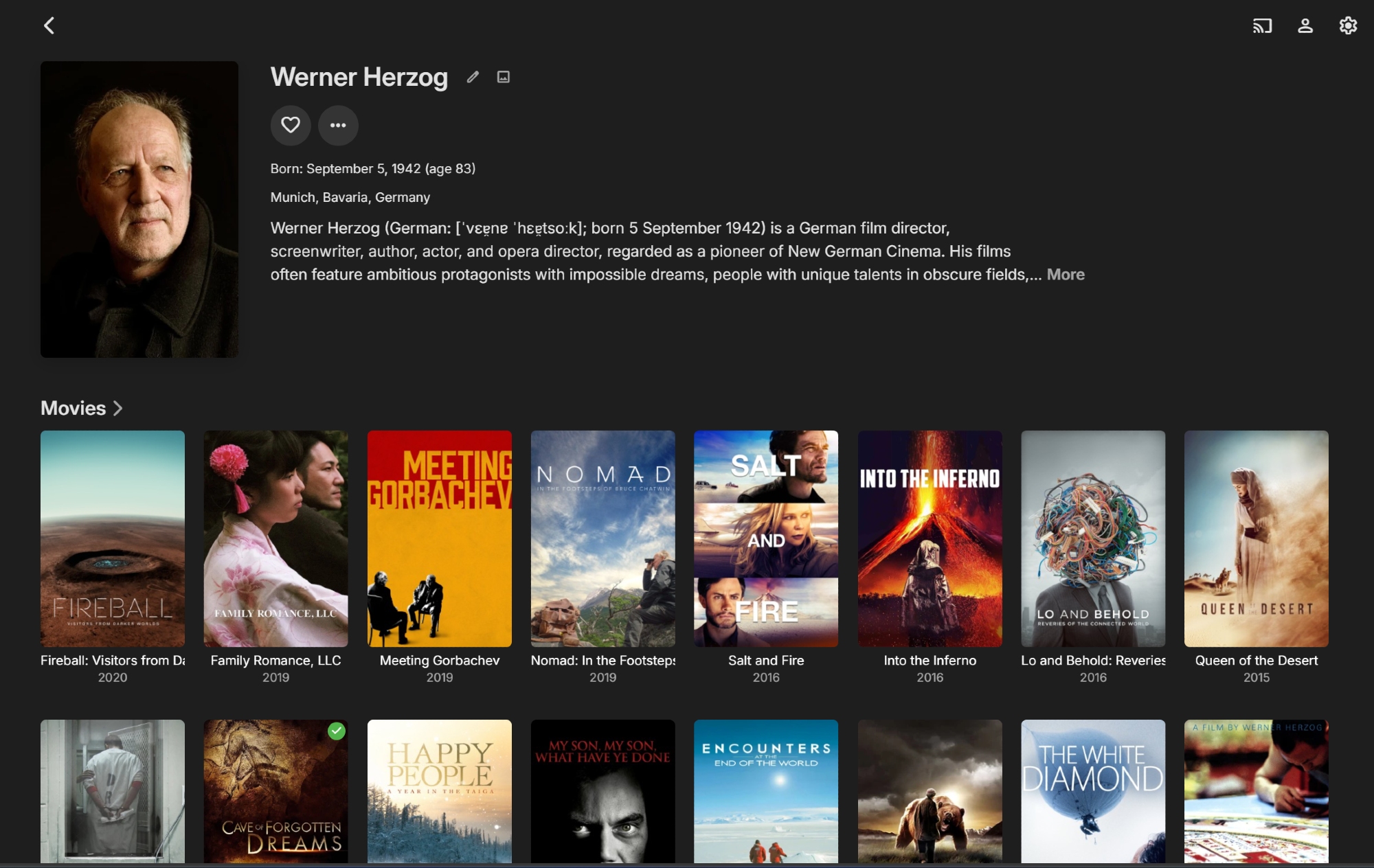Open Family Romance, LLC title link

(x=275, y=660)
